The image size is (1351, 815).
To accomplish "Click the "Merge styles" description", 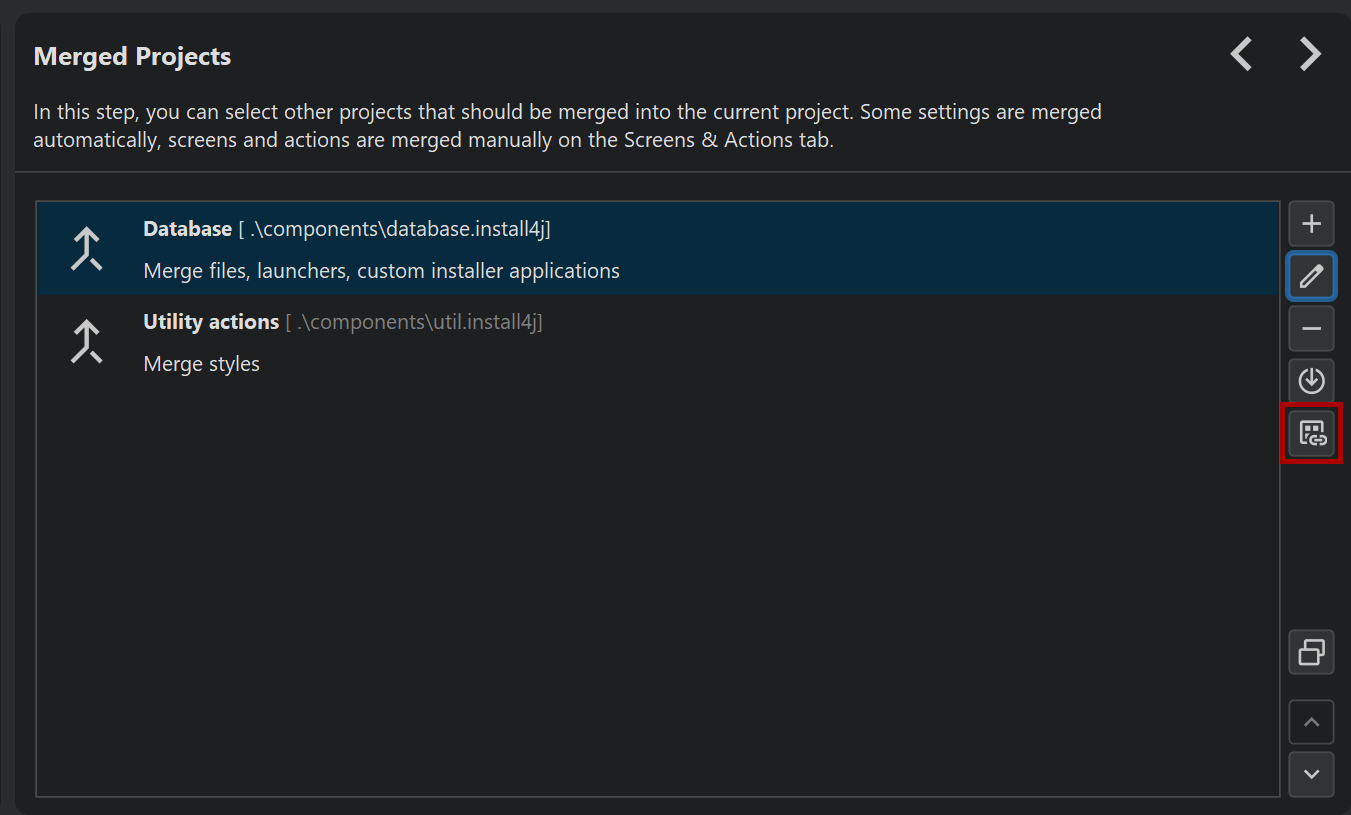I will coord(201,364).
